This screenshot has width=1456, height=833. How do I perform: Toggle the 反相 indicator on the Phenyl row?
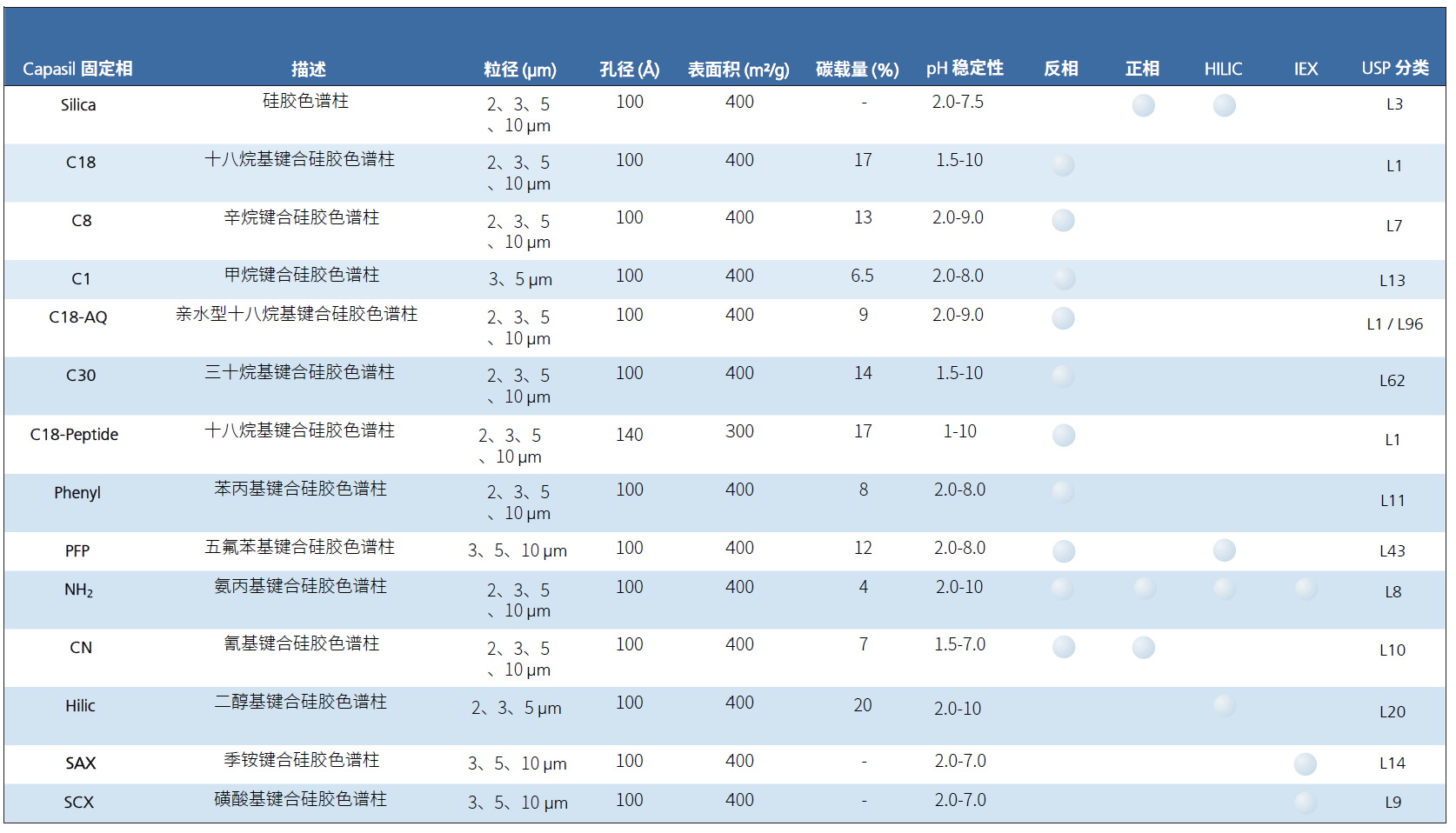(x=1063, y=490)
